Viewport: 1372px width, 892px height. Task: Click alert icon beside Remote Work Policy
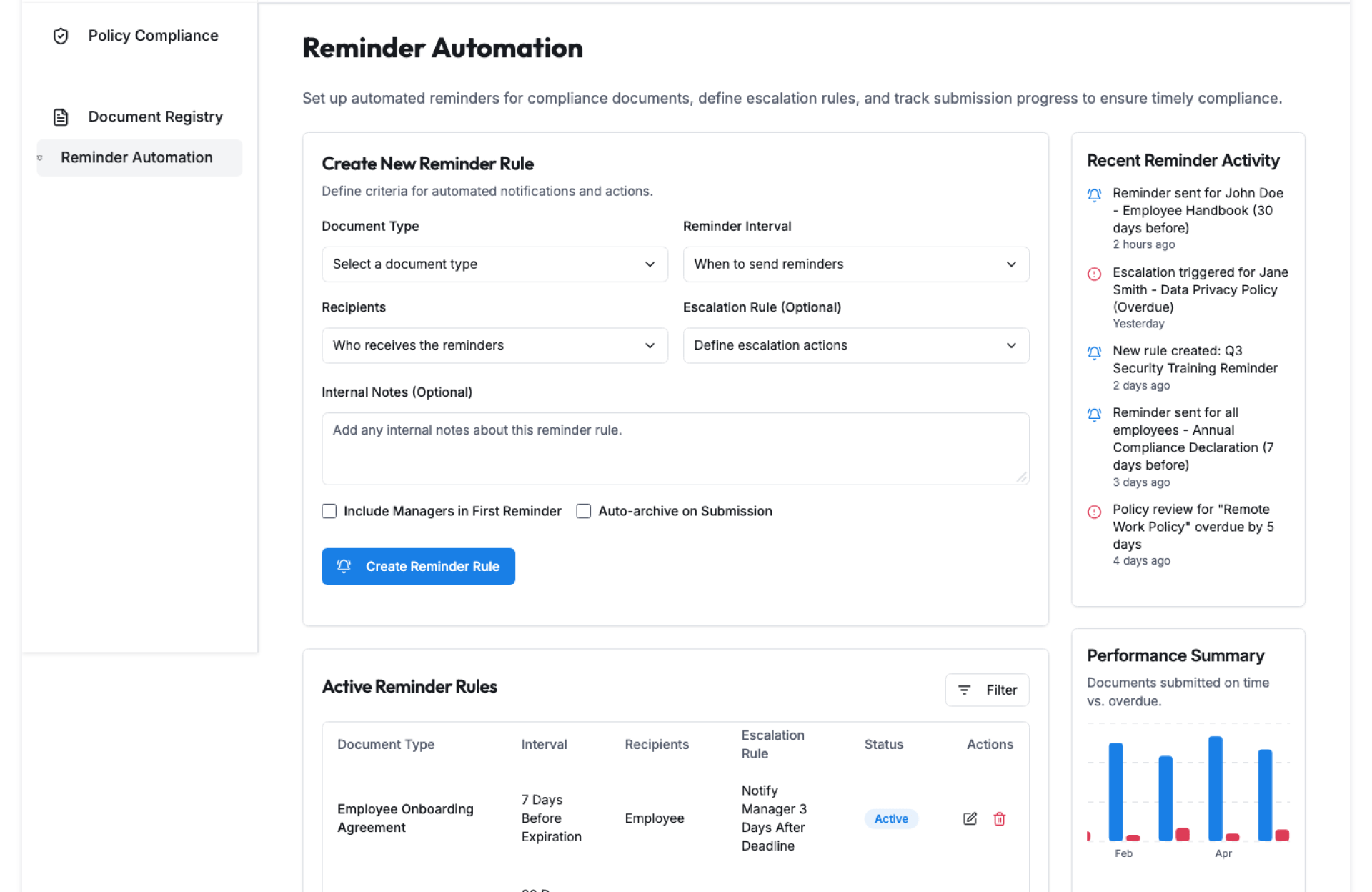[1093, 511]
